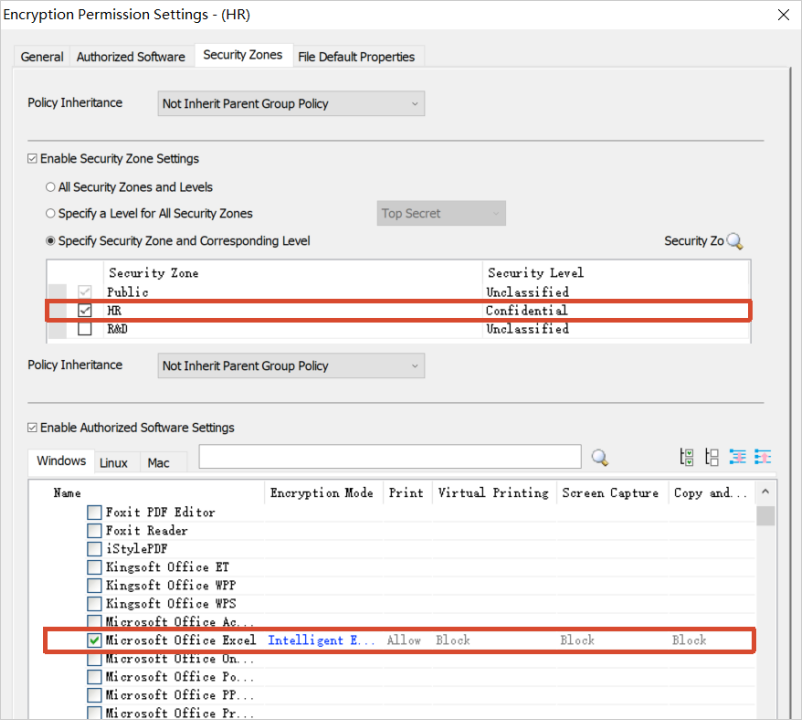The width and height of the screenshot is (802, 720).
Task: Check the iStylePDF checkbox
Action: [94, 549]
